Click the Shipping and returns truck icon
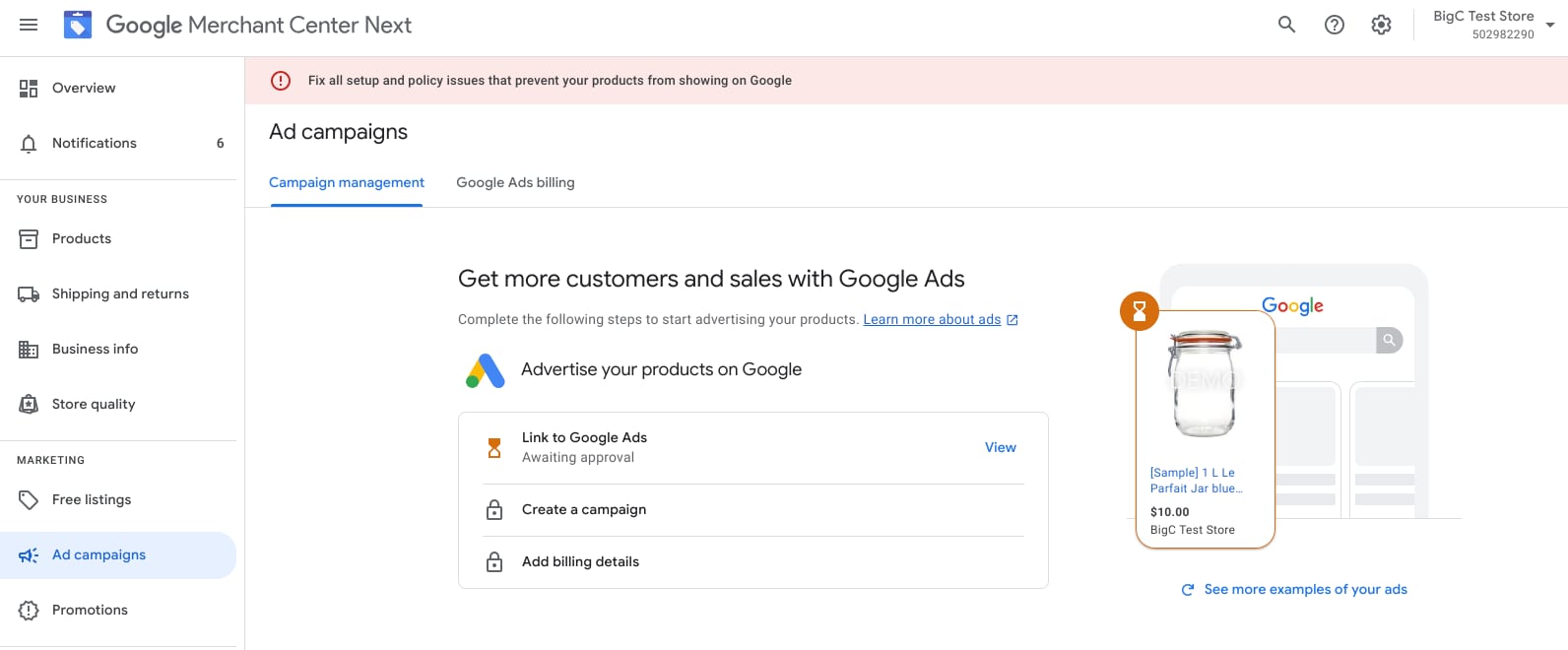The height and width of the screenshot is (650, 1568). pos(29,294)
